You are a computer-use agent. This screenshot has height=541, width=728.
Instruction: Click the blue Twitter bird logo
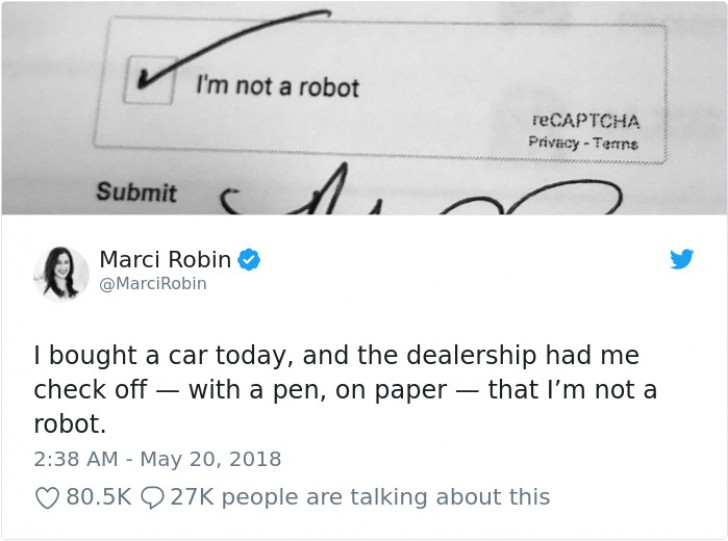point(682,259)
